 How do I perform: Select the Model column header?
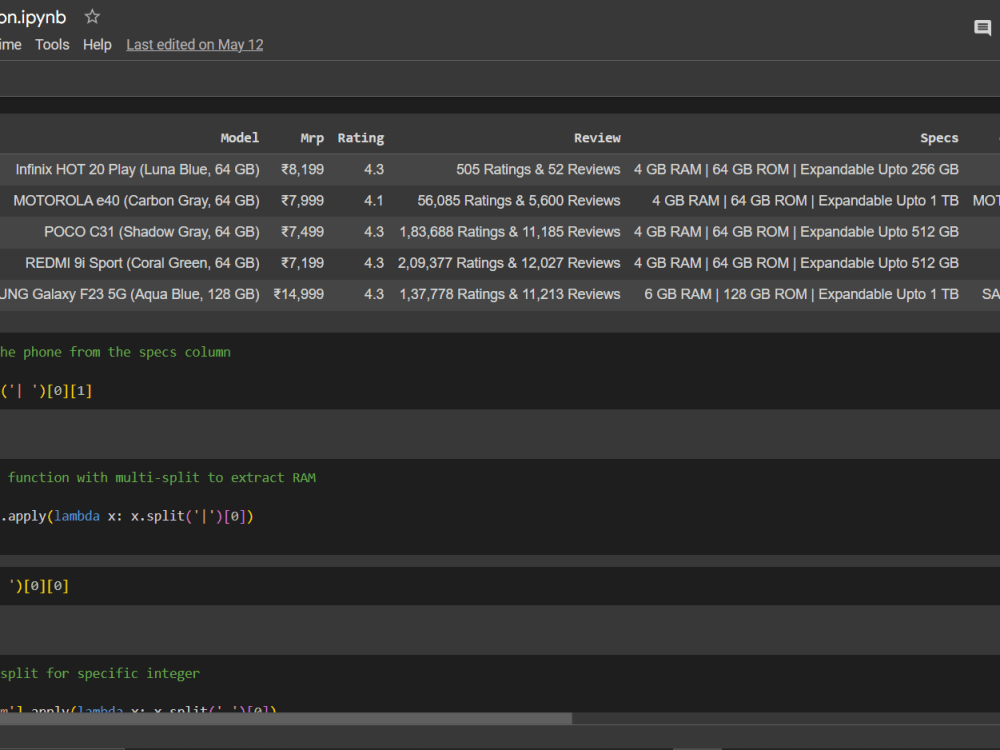(x=239, y=137)
